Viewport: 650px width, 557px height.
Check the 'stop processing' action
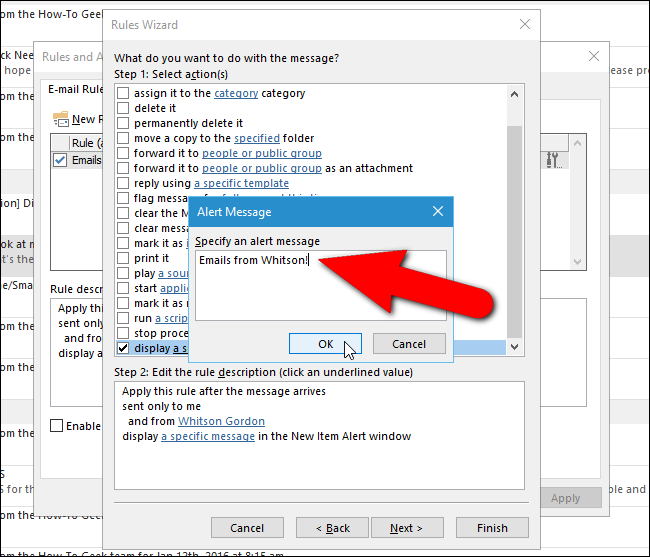tap(123, 333)
